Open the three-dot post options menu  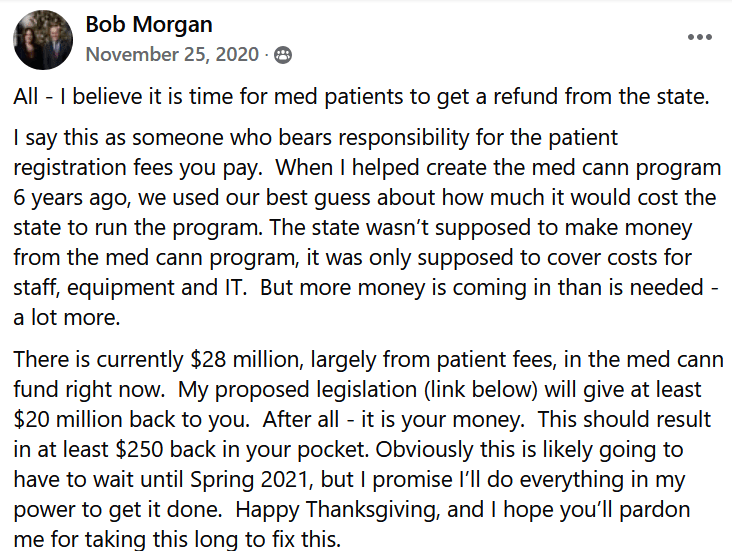point(699,37)
